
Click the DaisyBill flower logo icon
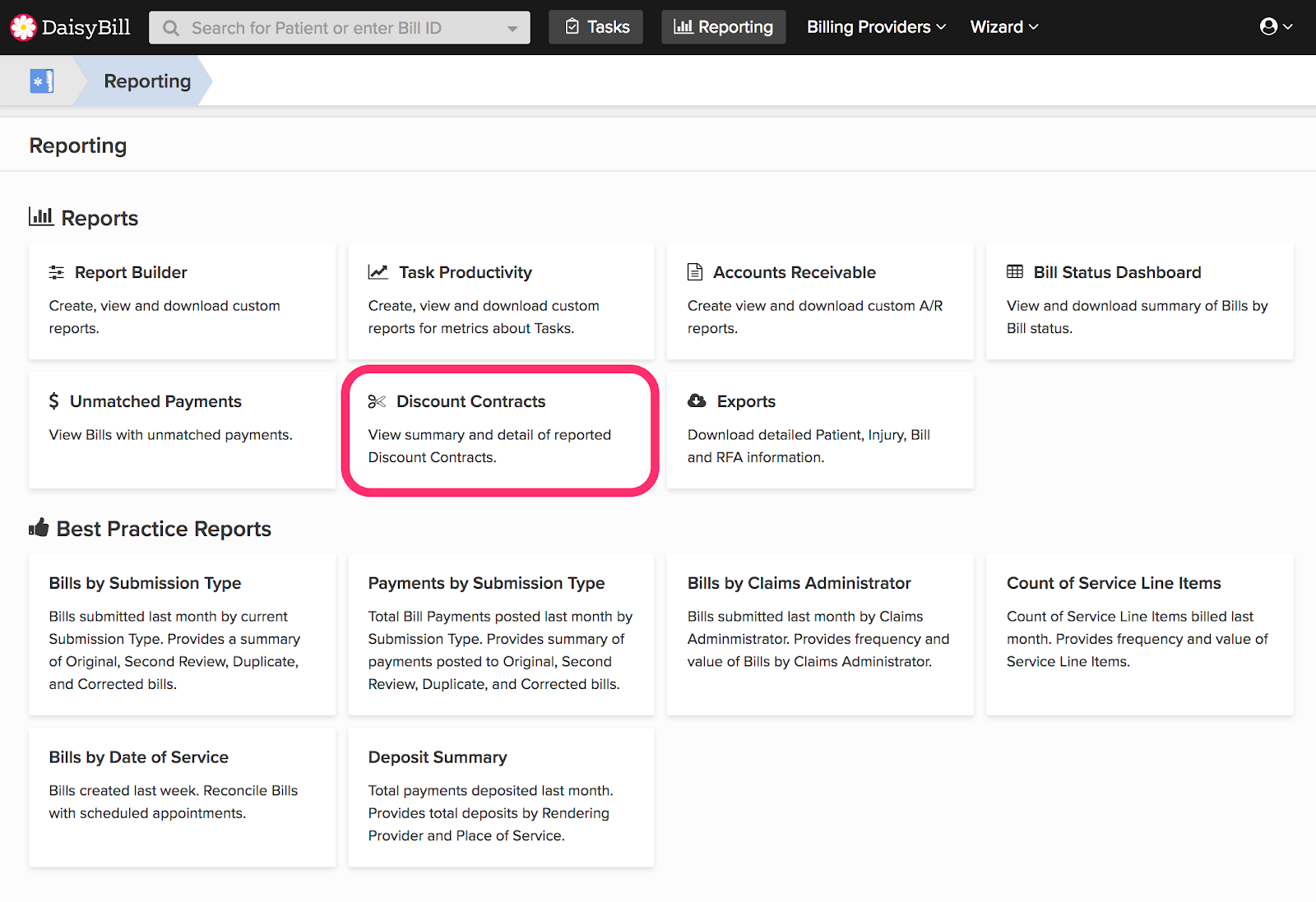coord(23,27)
